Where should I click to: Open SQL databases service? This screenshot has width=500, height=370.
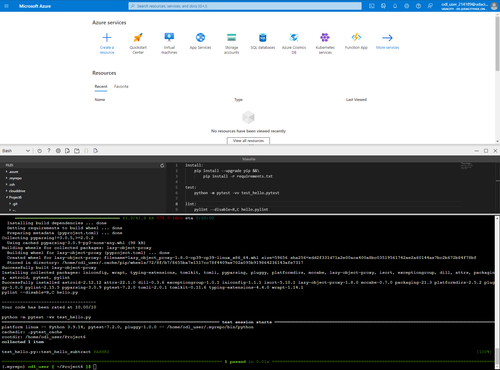pos(263,37)
